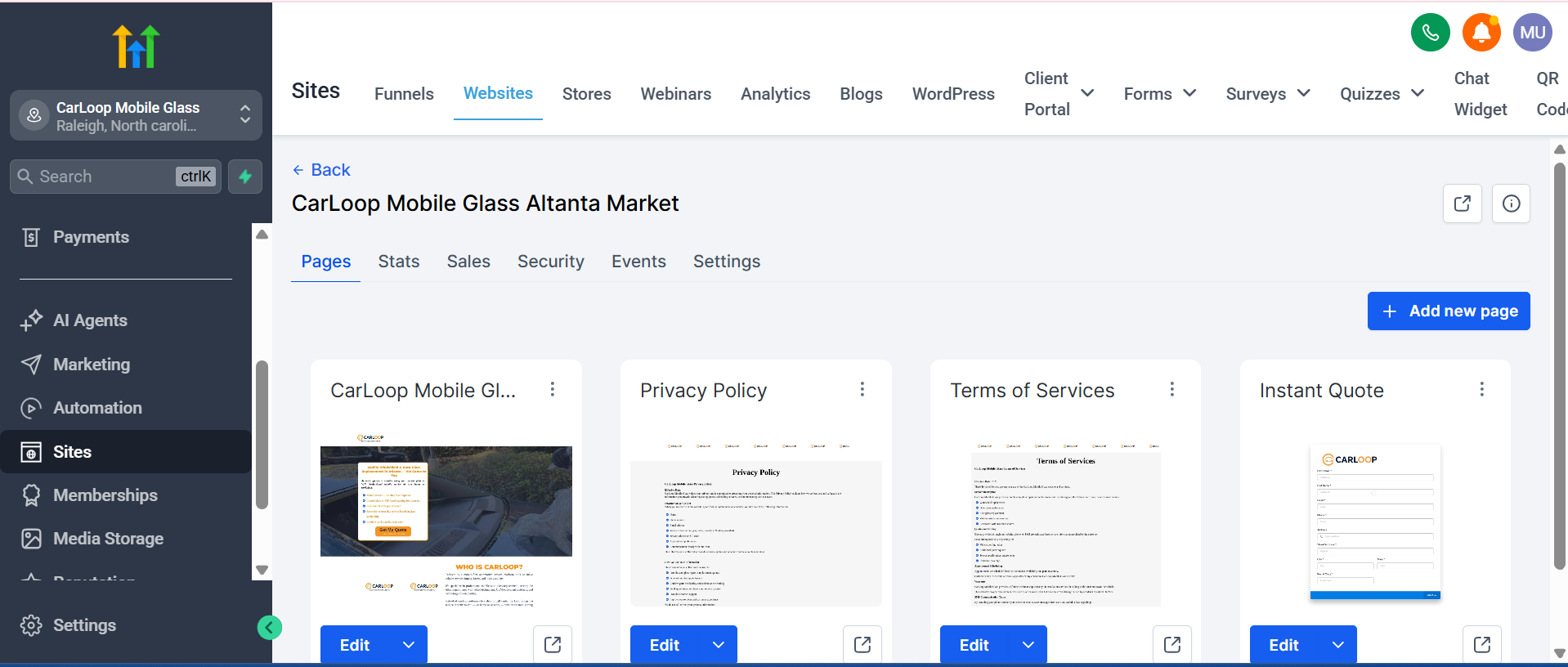This screenshot has height=667, width=1568.
Task: Select the Websites tab
Action: (x=498, y=93)
